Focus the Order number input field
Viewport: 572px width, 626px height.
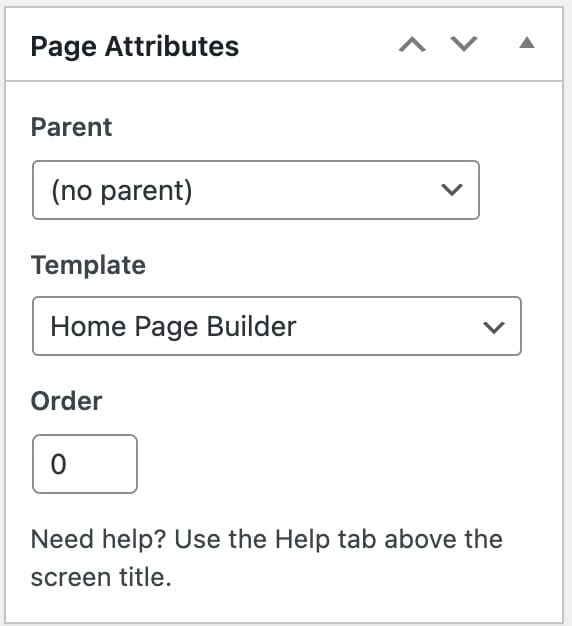click(x=85, y=464)
